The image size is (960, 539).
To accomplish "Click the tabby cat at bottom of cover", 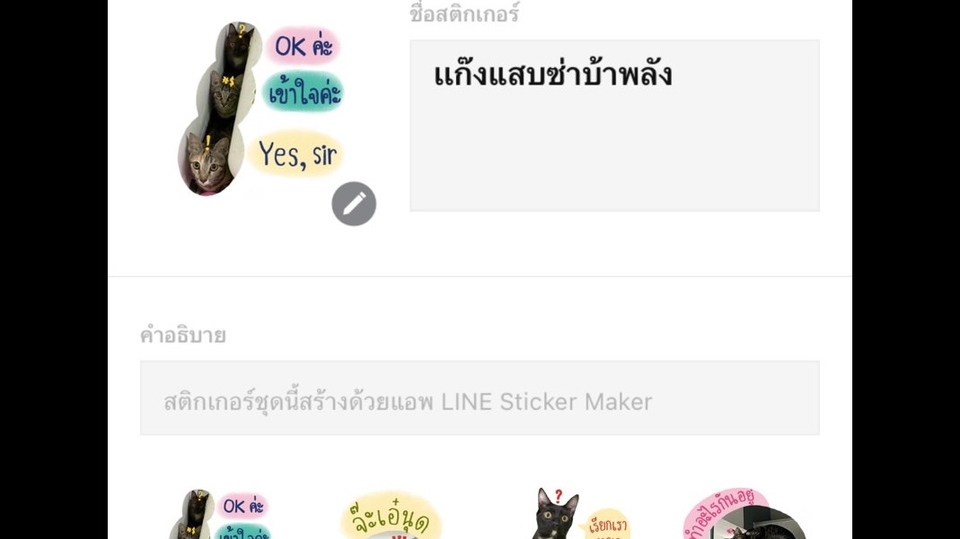I will [208, 164].
